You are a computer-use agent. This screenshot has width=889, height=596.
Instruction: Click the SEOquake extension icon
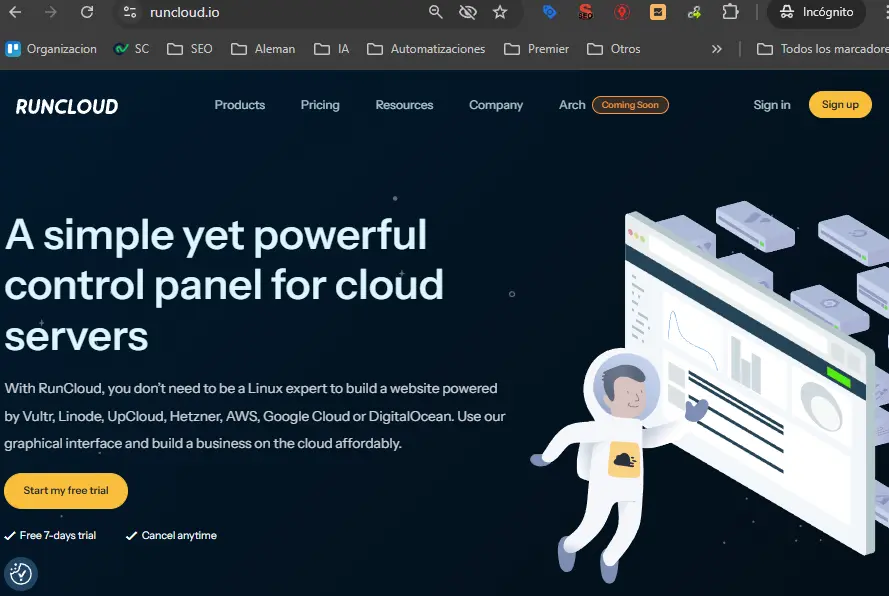click(x=586, y=13)
